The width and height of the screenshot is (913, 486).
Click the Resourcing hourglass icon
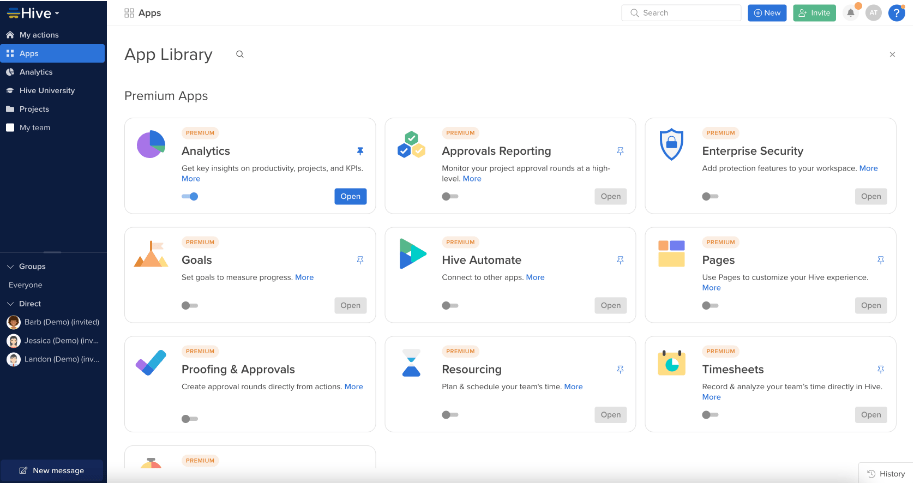click(412, 363)
